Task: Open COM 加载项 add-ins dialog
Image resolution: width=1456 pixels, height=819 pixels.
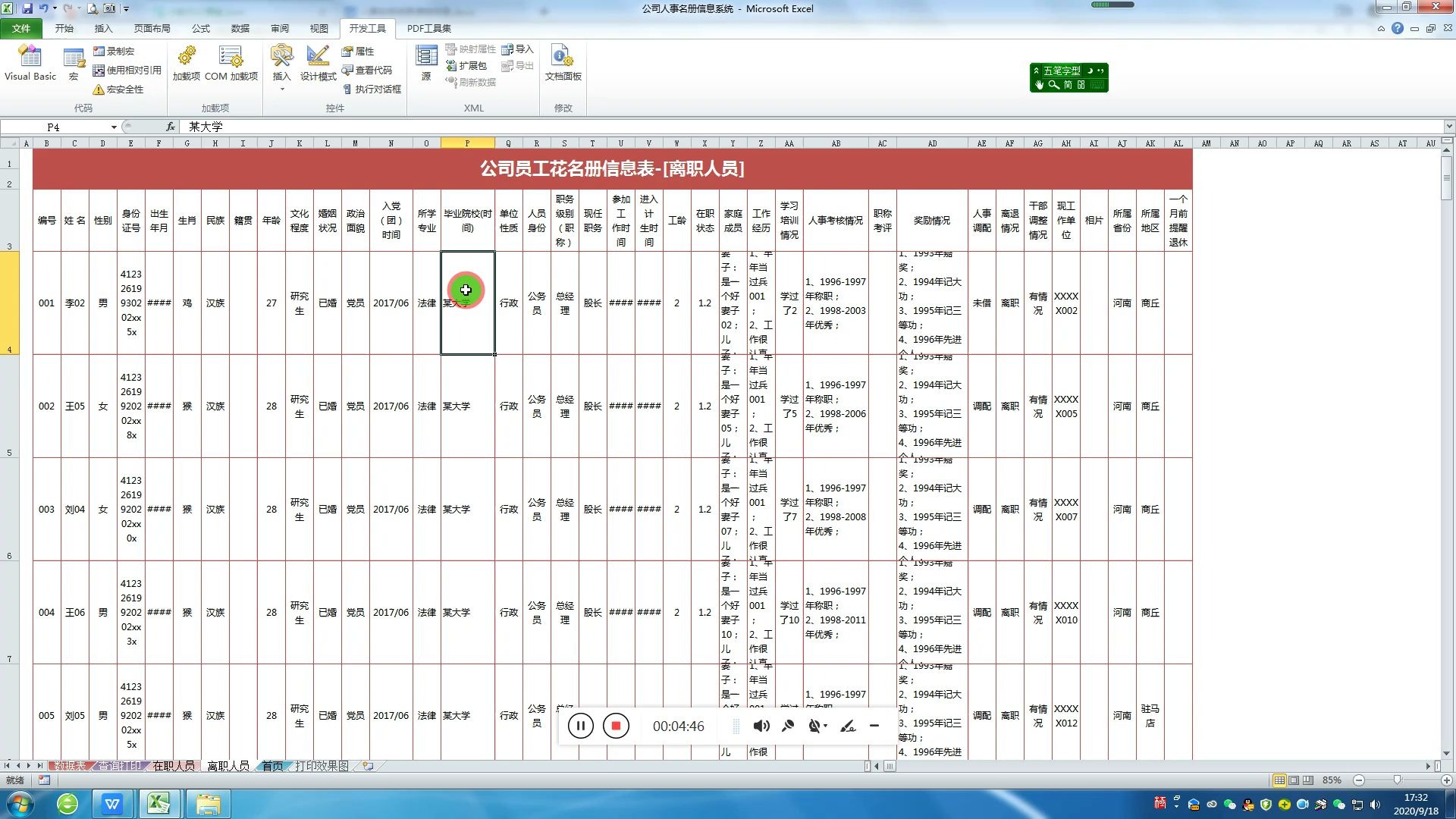Action: click(231, 62)
